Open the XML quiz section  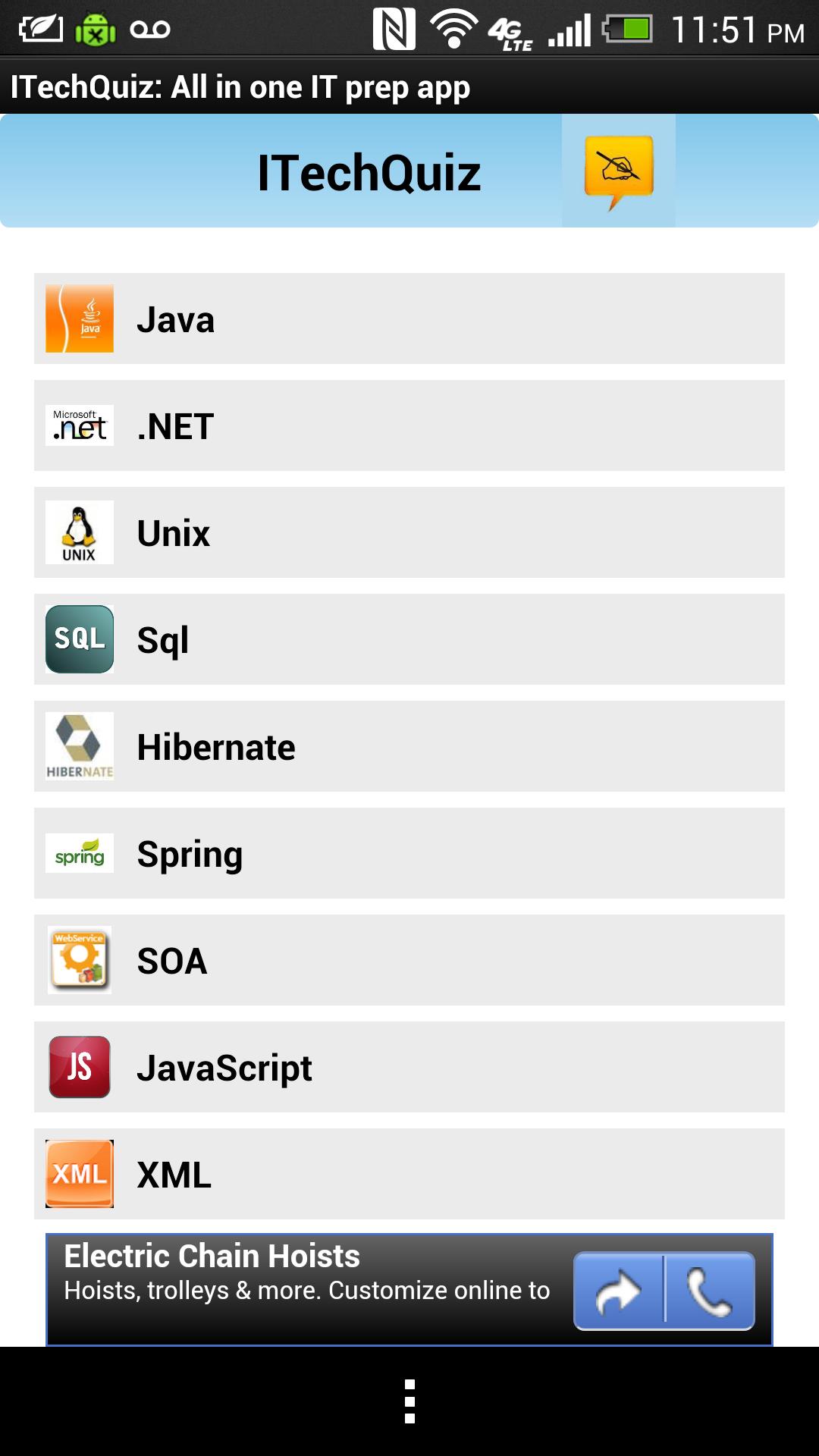click(409, 1175)
